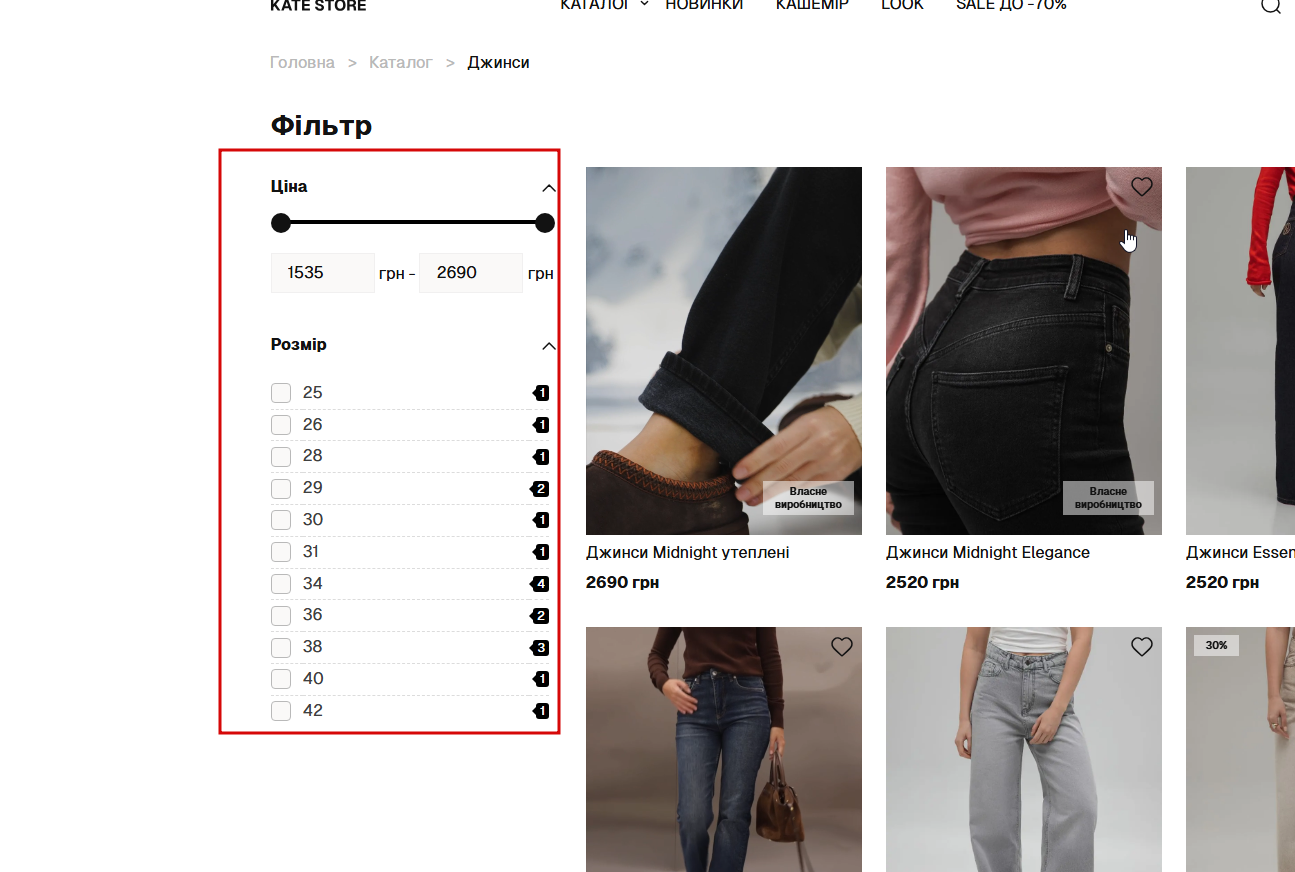Check the size 30 checkbox
1295x872 pixels.
(x=281, y=520)
